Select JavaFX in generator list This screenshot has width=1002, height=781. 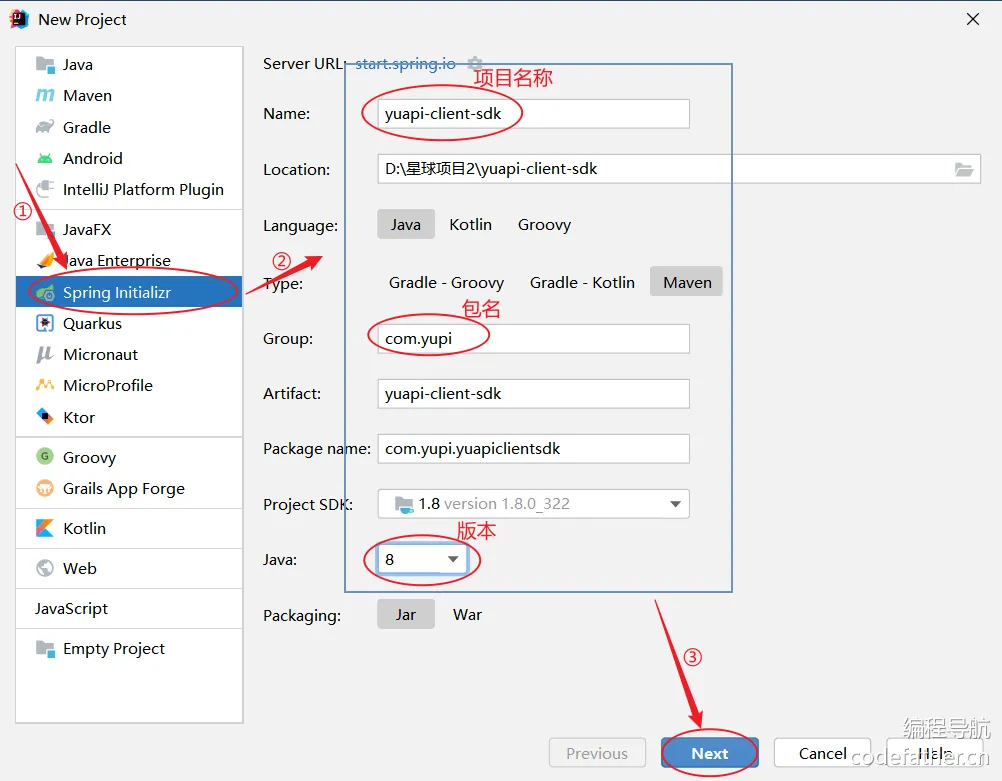[x=128, y=229]
